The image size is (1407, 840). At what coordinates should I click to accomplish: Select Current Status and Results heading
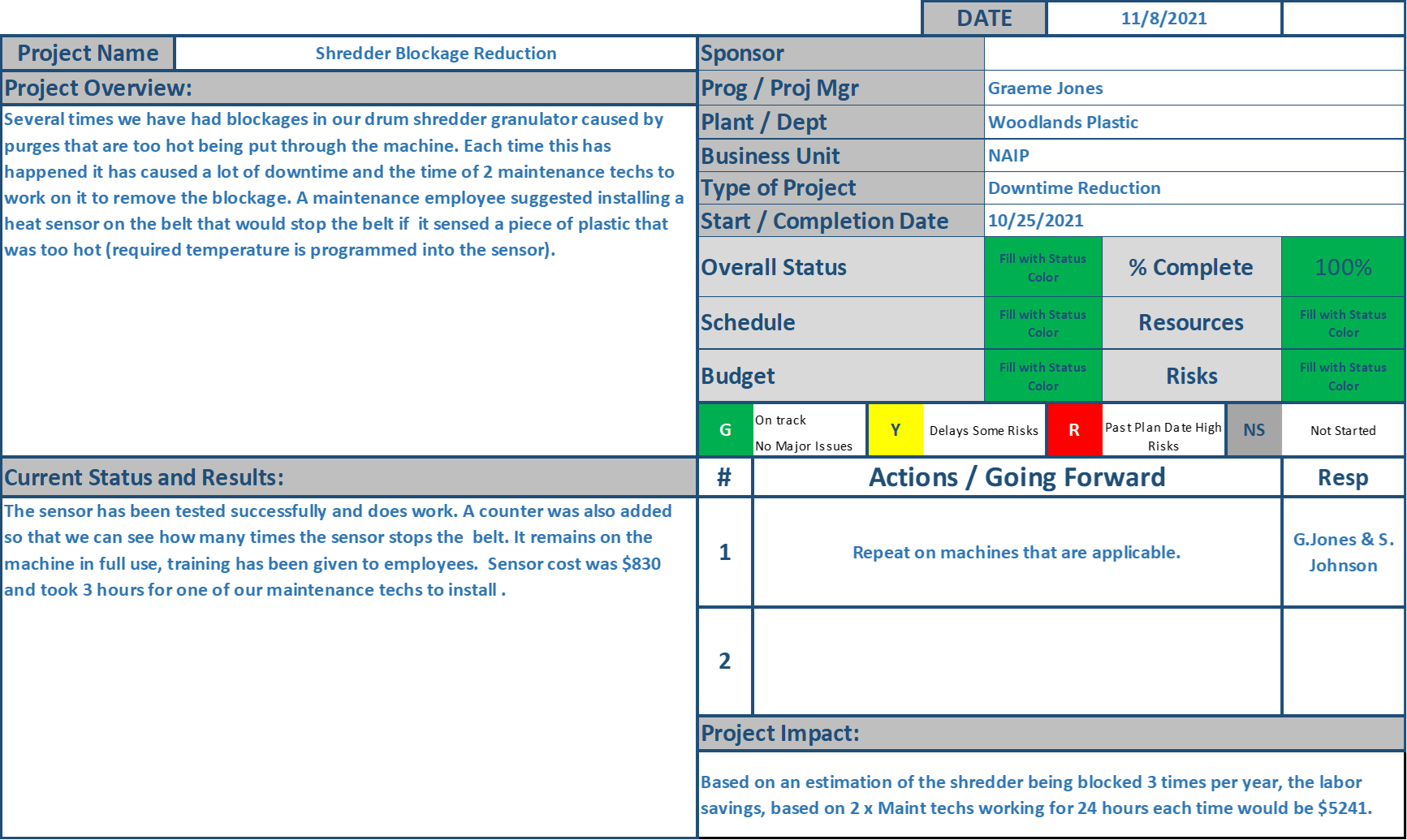(349, 477)
